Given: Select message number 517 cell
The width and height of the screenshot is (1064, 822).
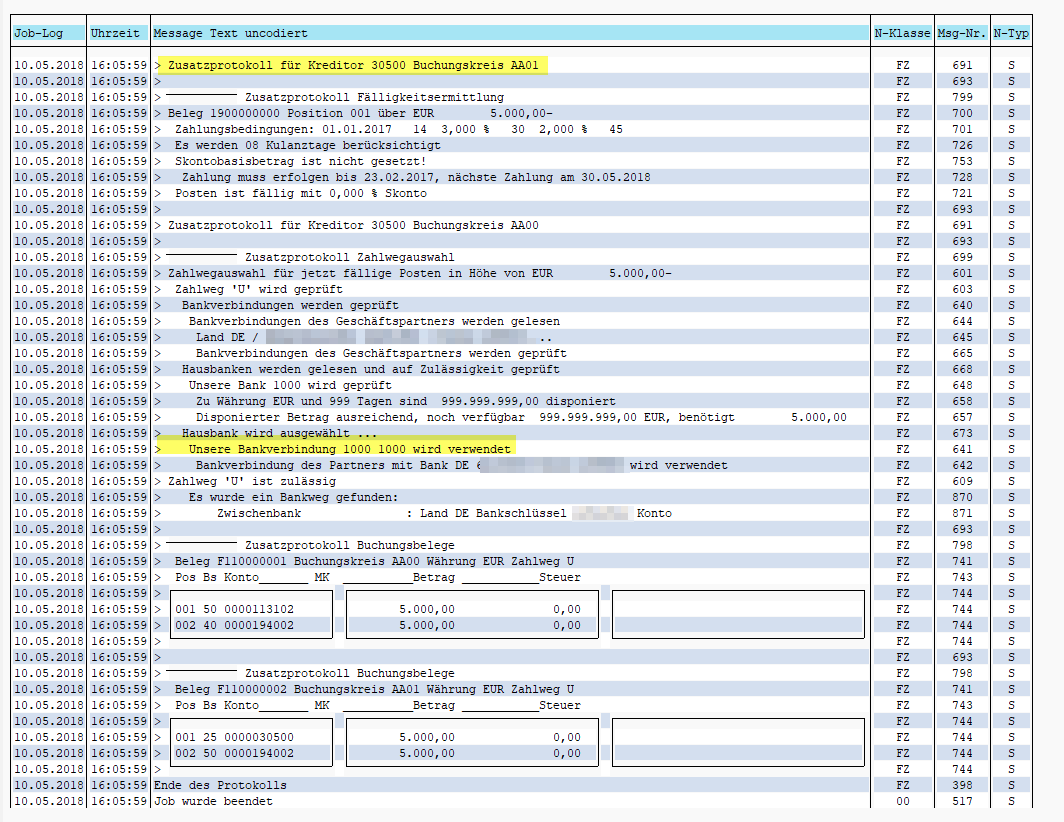Looking at the screenshot, I should (961, 802).
